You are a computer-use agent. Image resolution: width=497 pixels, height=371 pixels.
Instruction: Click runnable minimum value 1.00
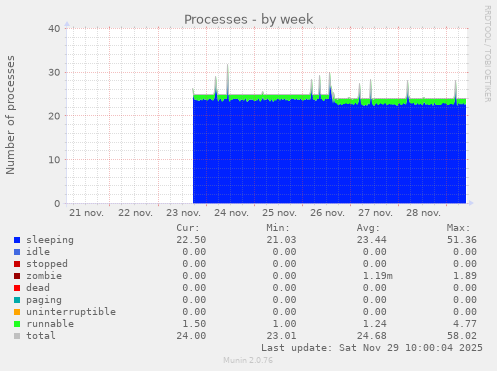(x=284, y=324)
